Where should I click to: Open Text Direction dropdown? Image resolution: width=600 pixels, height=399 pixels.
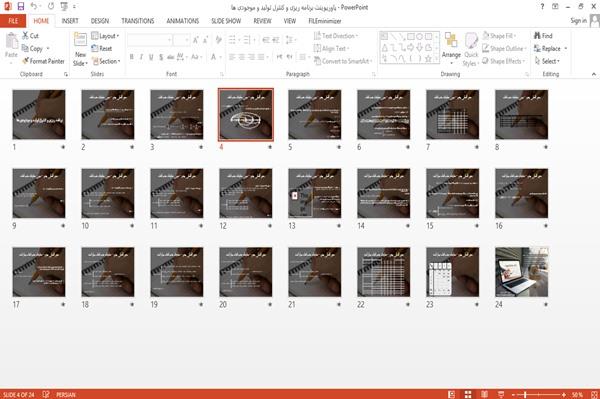(x=336, y=36)
